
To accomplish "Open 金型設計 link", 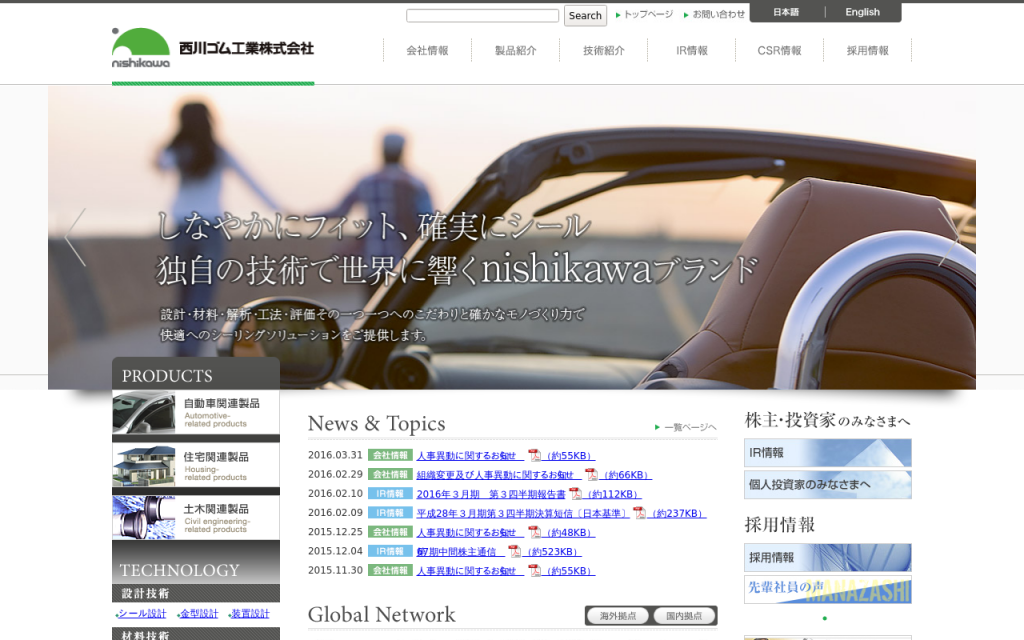I will [x=199, y=614].
